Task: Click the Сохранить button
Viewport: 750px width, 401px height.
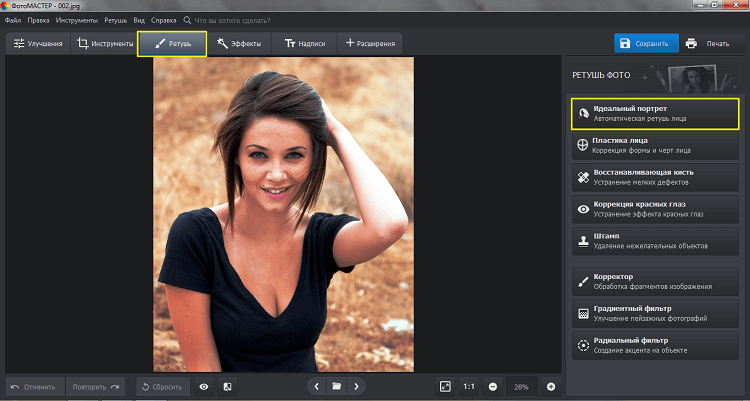Action: (x=644, y=44)
